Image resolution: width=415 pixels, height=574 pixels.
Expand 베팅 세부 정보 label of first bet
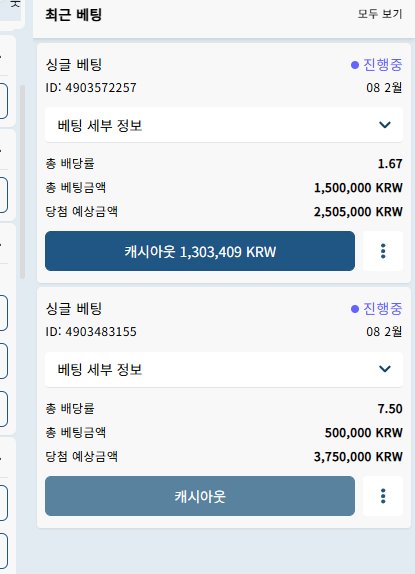100,126
